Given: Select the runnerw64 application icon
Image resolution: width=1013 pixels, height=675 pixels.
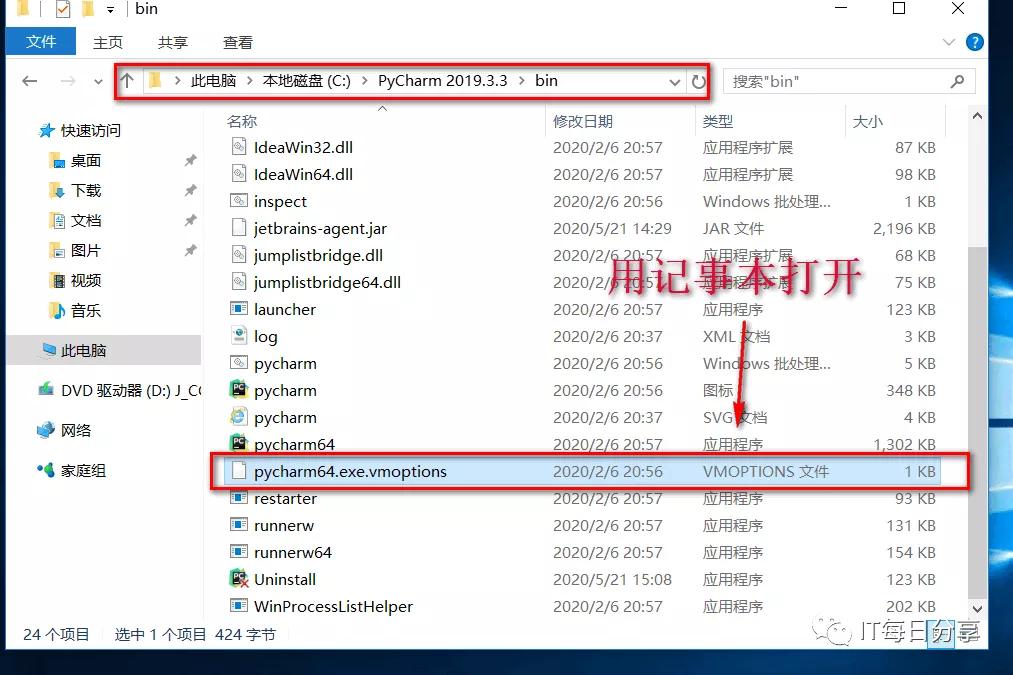Looking at the screenshot, I should pyautogui.click(x=239, y=552).
